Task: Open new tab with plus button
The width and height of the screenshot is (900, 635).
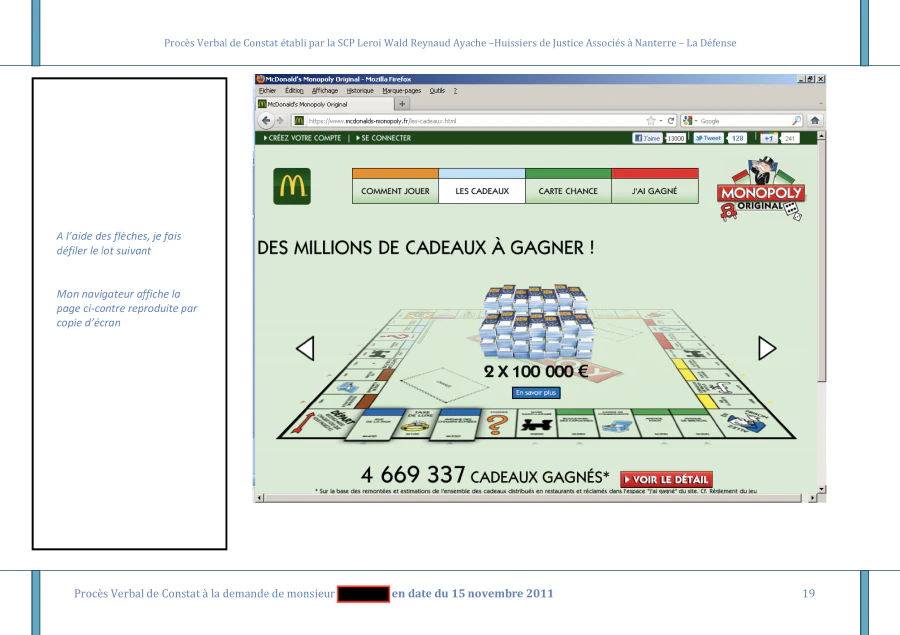Action: pyautogui.click(x=402, y=104)
